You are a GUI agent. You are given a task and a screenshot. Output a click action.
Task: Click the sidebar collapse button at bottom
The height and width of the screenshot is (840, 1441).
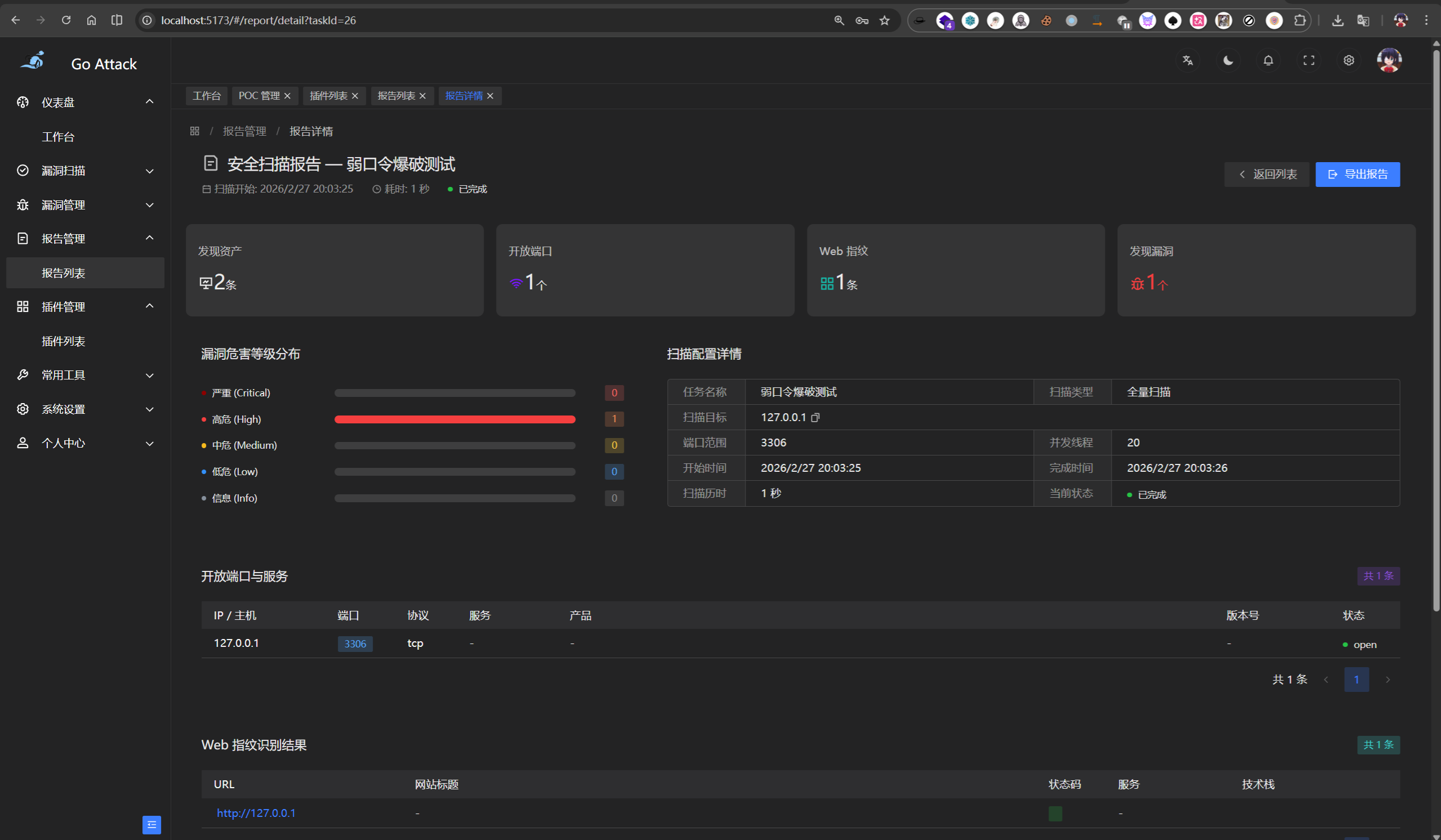coord(151,825)
